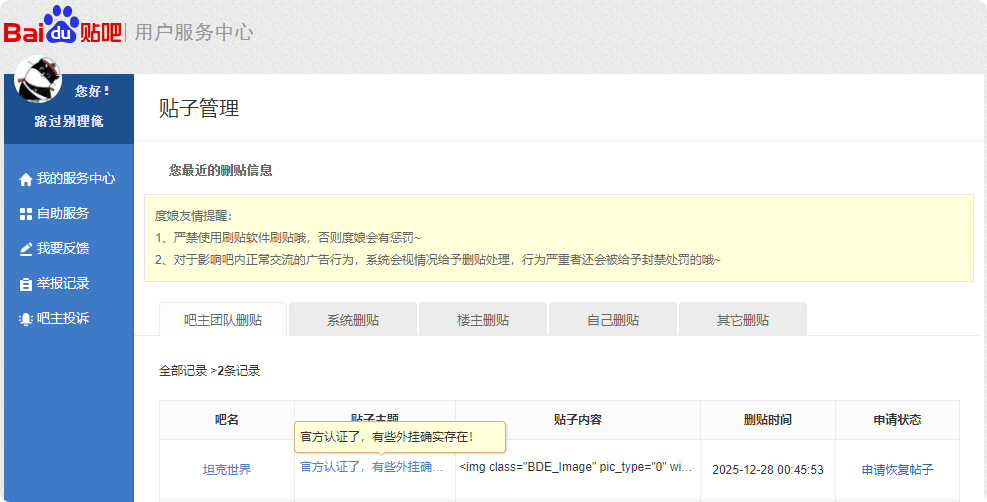
Task: Click 申请恢复帖子 to request post recovery
Action: pos(897,470)
